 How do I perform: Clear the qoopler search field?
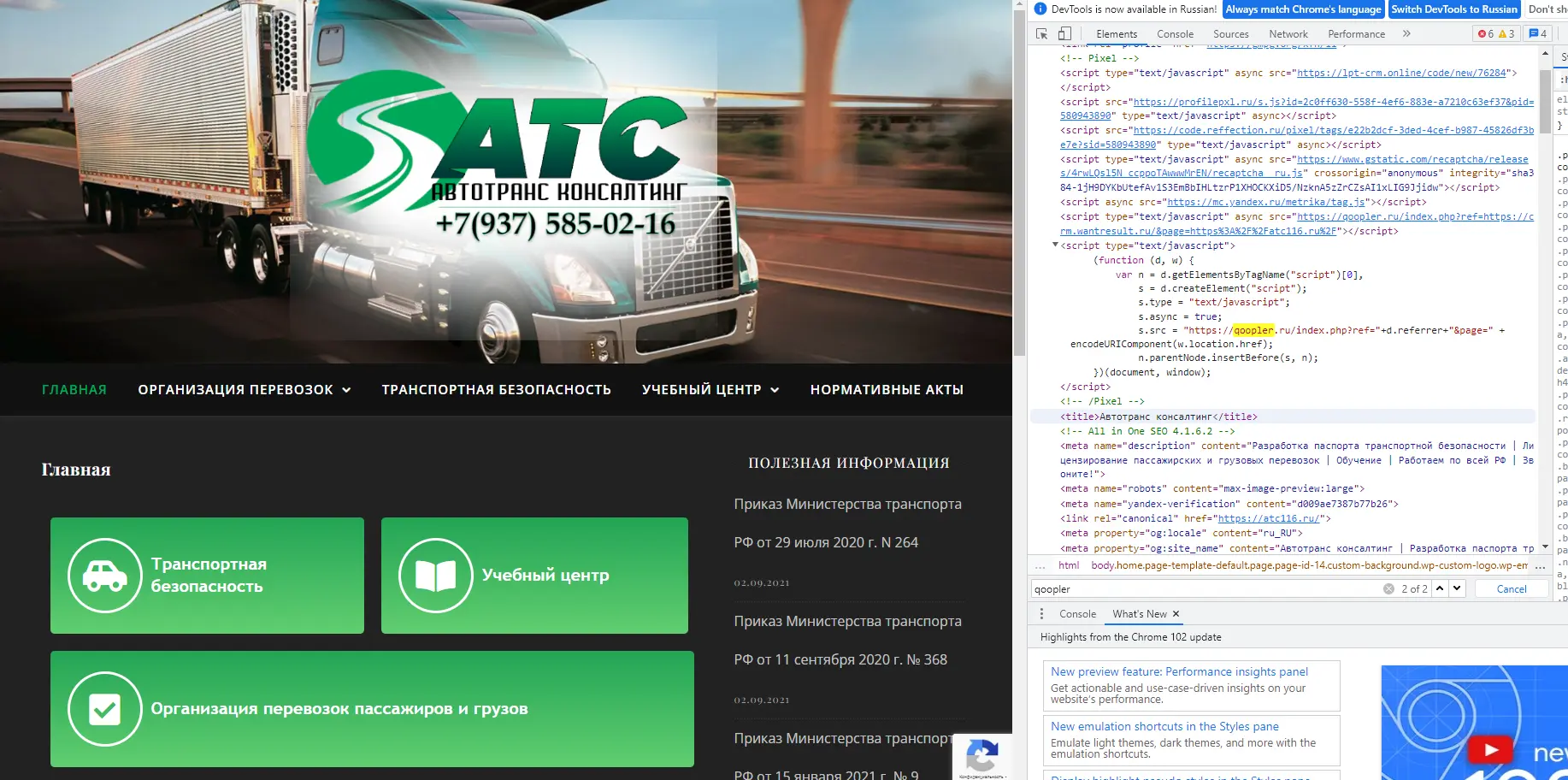[x=1388, y=588]
